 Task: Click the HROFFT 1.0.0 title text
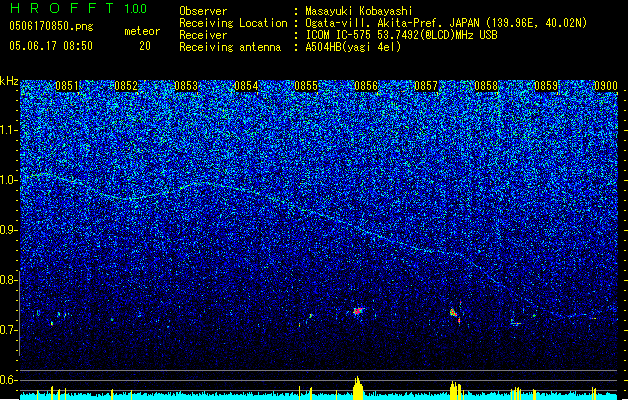[79, 8]
